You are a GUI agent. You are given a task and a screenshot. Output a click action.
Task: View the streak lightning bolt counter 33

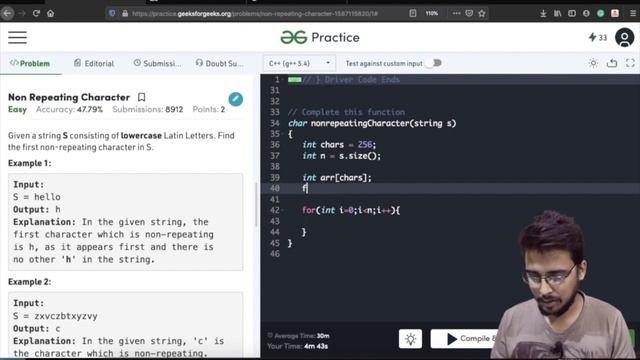coord(598,38)
